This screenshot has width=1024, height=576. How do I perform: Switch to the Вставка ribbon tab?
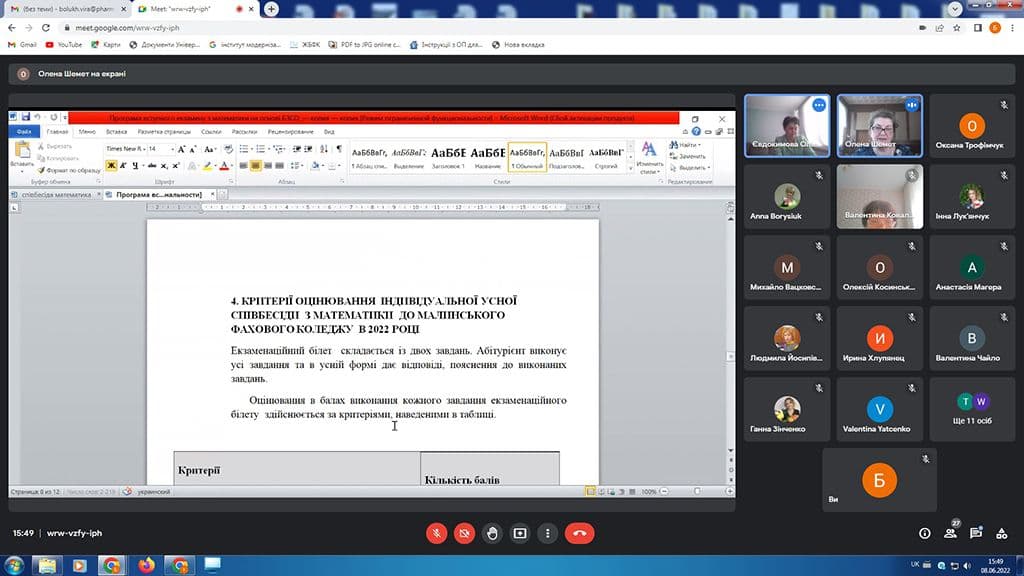(116, 132)
